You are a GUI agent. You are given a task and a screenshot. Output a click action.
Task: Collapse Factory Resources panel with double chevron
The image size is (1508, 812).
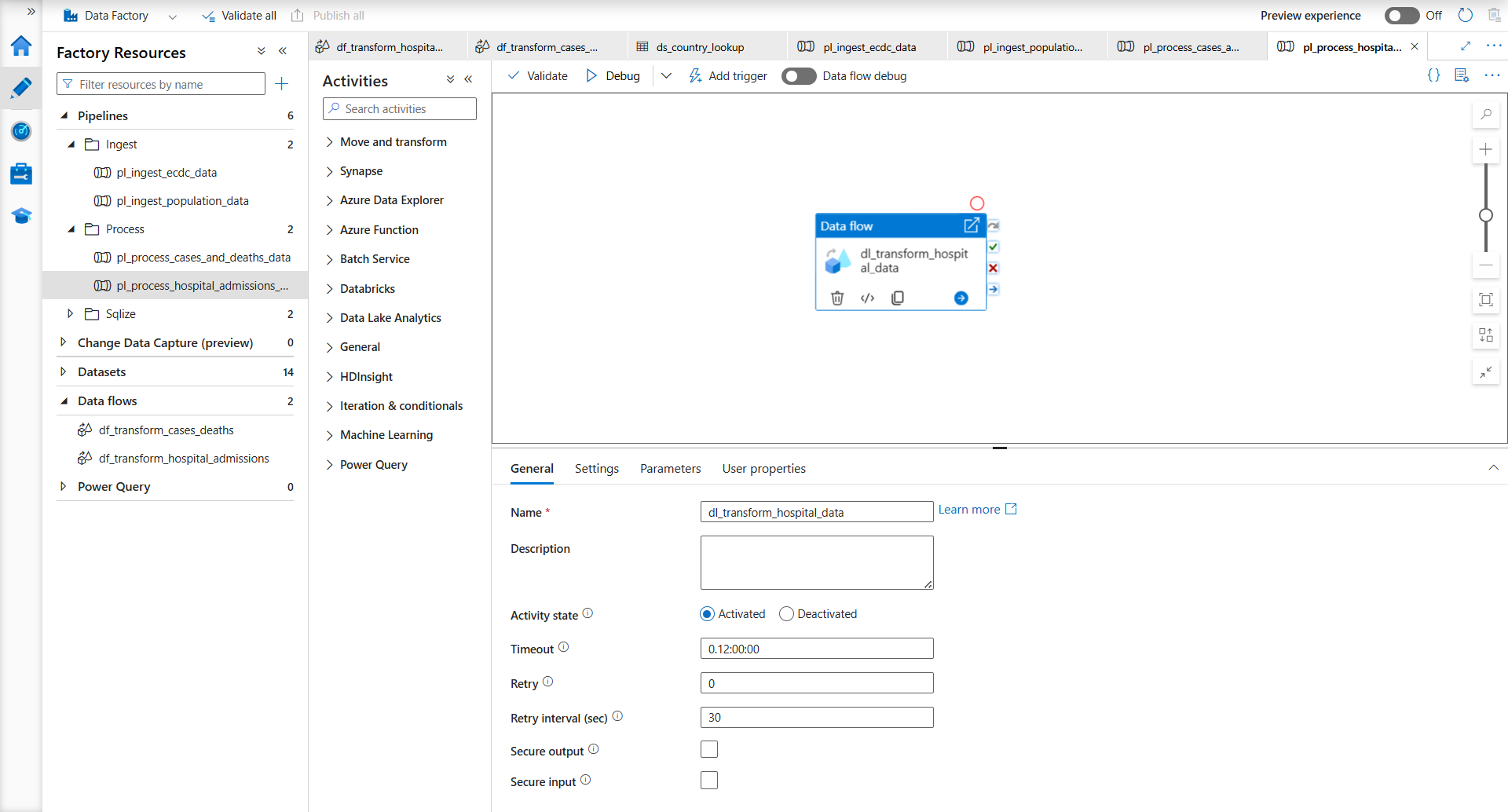pos(283,51)
